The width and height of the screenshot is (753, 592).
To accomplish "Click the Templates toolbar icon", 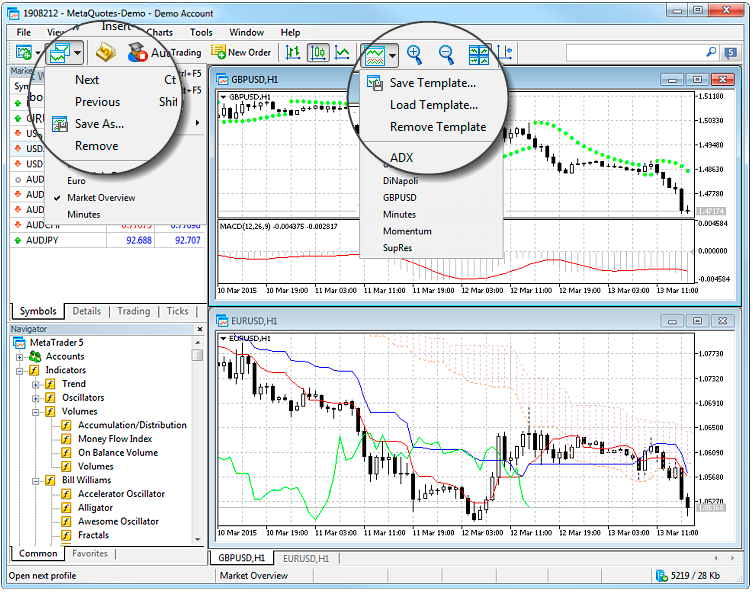I will pyautogui.click(x=375, y=55).
